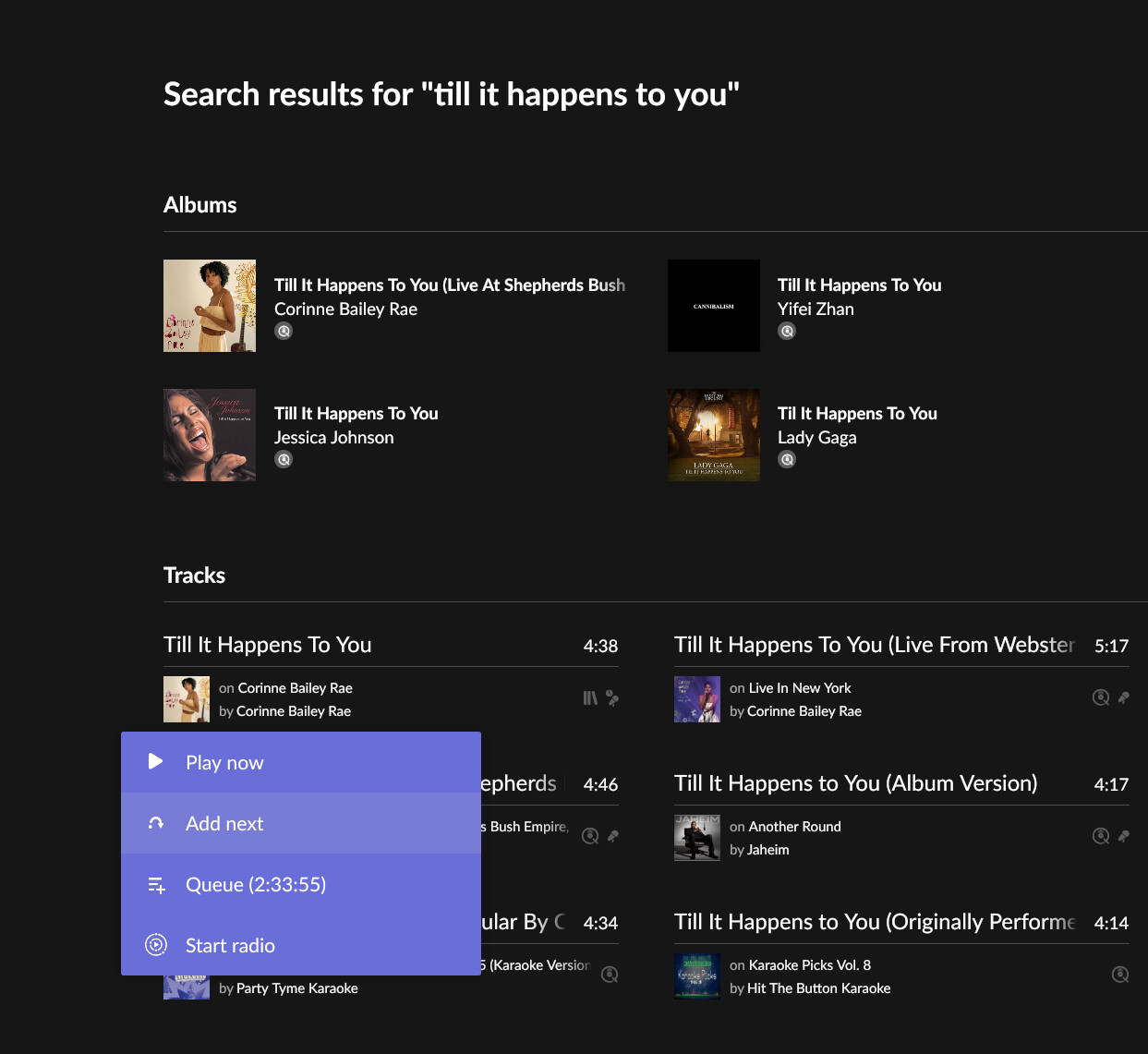1148x1054 pixels.
Task: Open the Lady Gaga album cover thumbnail
Action: point(714,435)
